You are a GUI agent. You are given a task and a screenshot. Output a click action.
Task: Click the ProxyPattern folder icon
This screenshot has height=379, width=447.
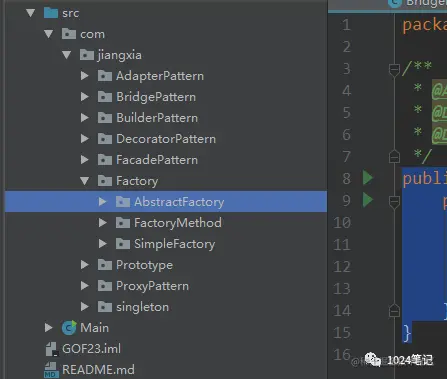click(105, 286)
